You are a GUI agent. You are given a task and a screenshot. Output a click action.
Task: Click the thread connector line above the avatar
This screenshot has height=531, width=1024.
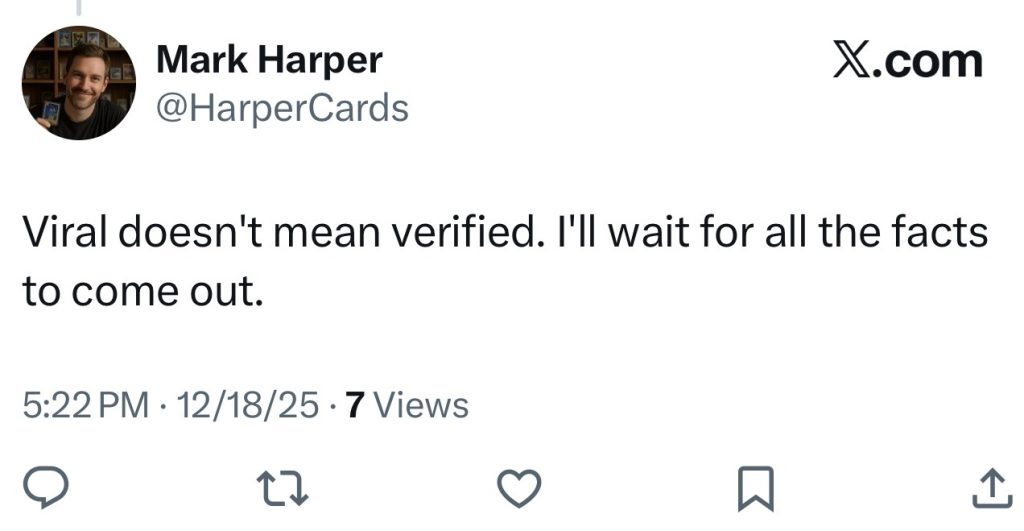(79, 7)
